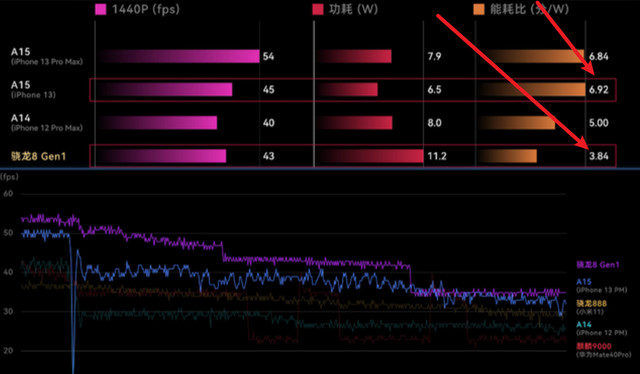
Task: Click the red power bar in iPhone 13 row
Action: click(x=347, y=89)
